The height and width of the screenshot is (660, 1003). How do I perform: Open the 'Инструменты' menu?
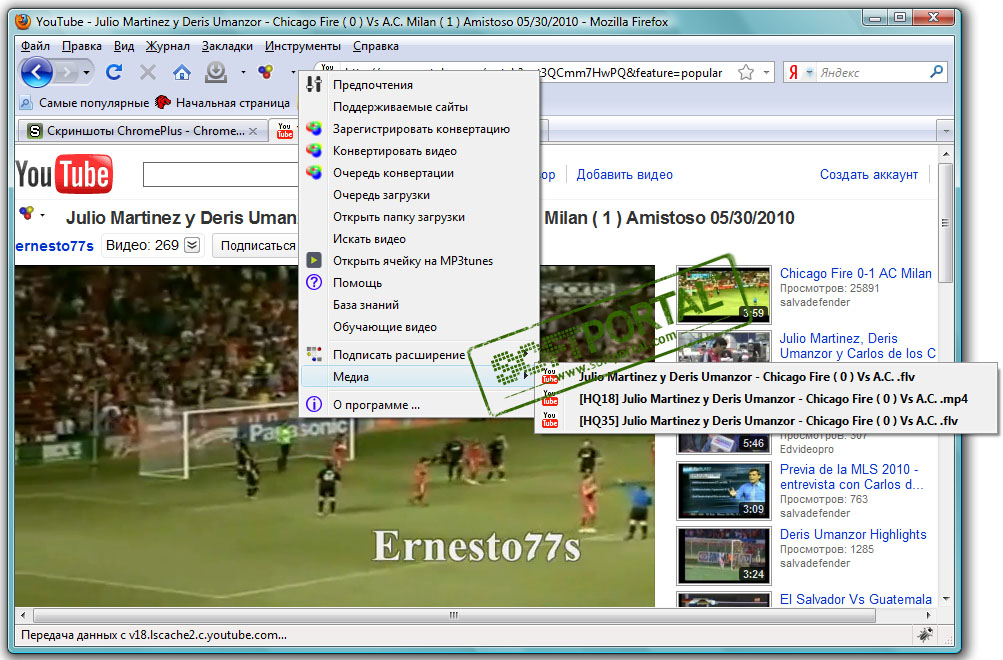(x=303, y=46)
